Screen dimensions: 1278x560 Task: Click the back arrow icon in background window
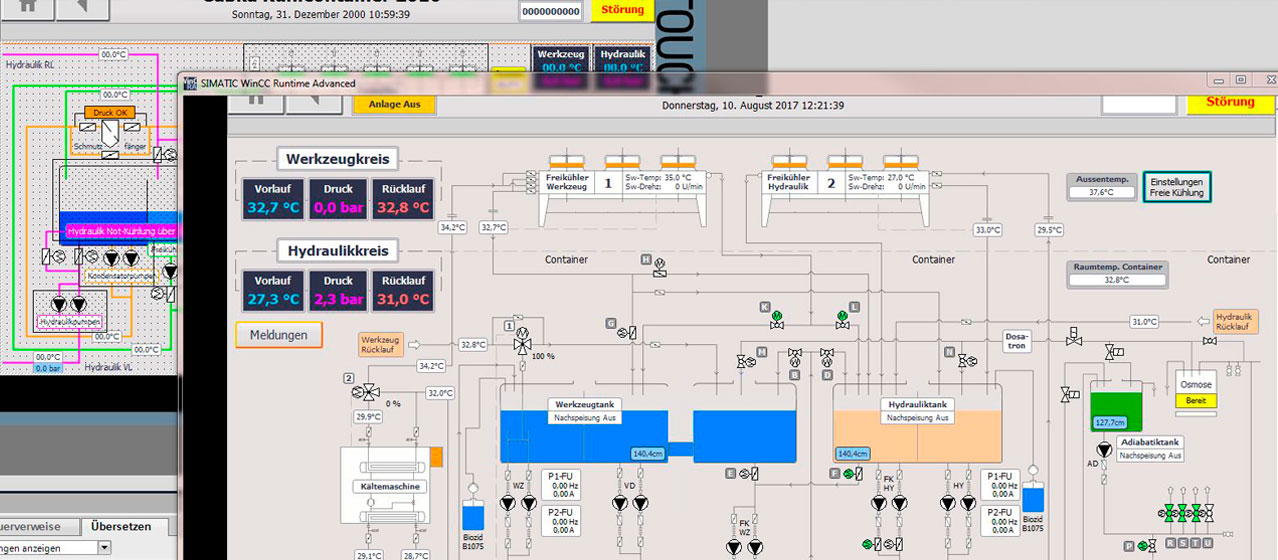coord(82,5)
